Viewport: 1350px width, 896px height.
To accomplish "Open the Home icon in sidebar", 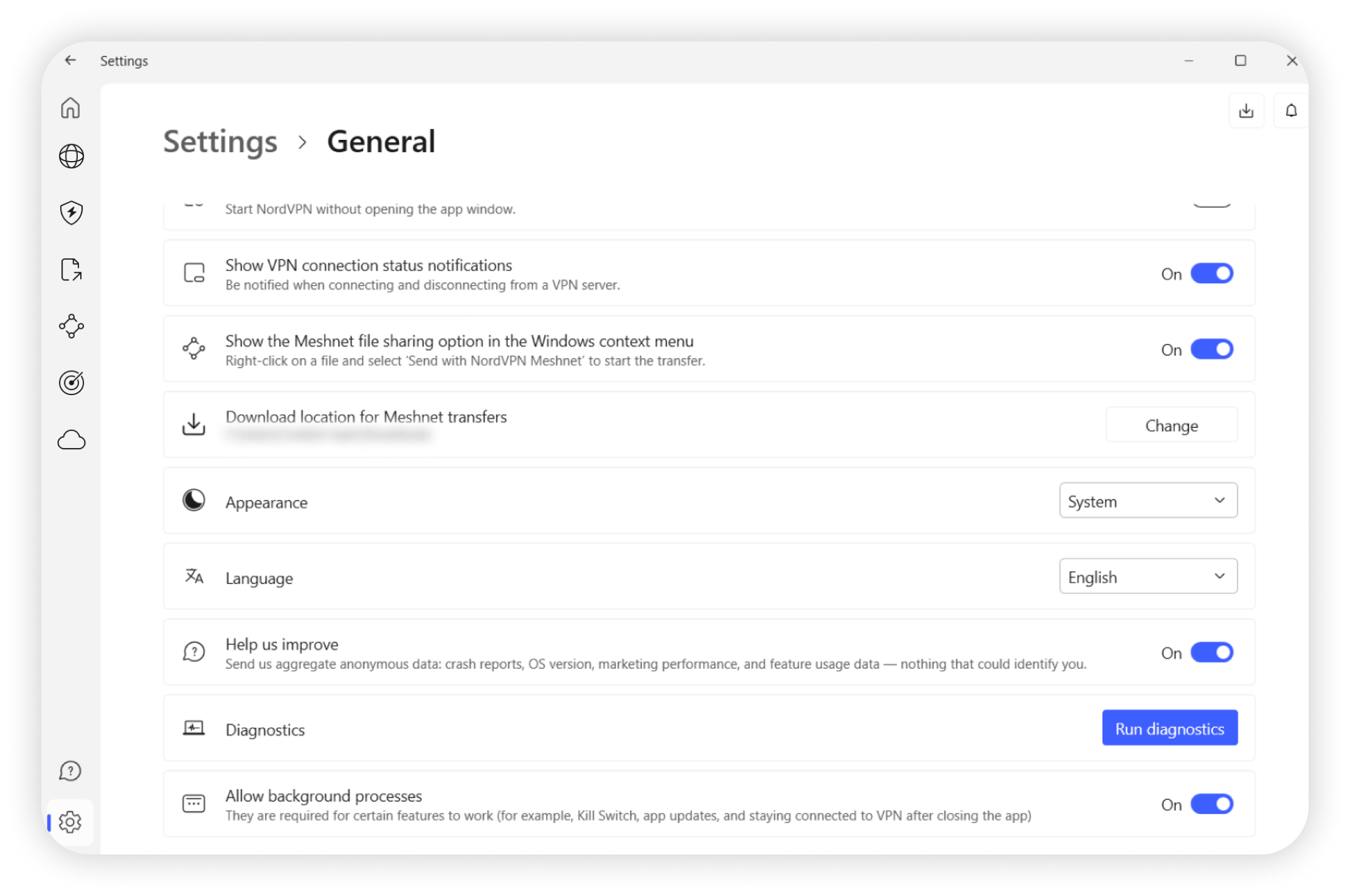I will (71, 108).
